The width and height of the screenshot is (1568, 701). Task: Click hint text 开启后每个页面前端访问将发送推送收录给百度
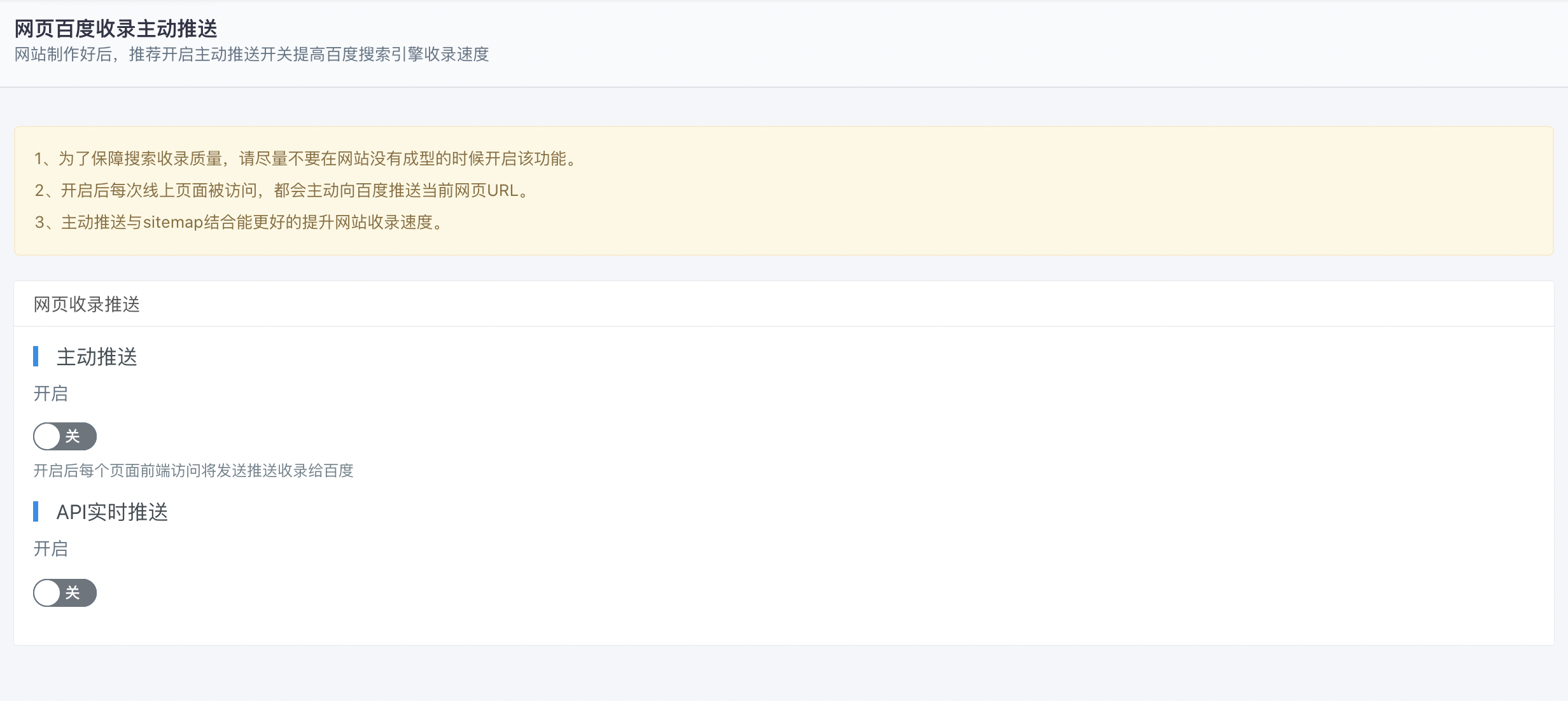coord(193,471)
